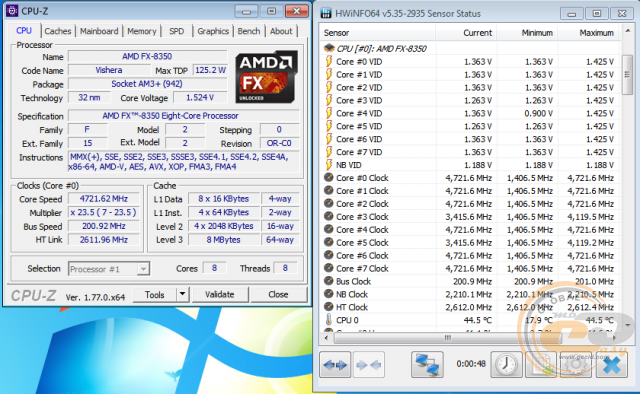Click the CPU-Z title bar app icon
This screenshot has height=394, width=640.
pyautogui.click(x=12, y=11)
